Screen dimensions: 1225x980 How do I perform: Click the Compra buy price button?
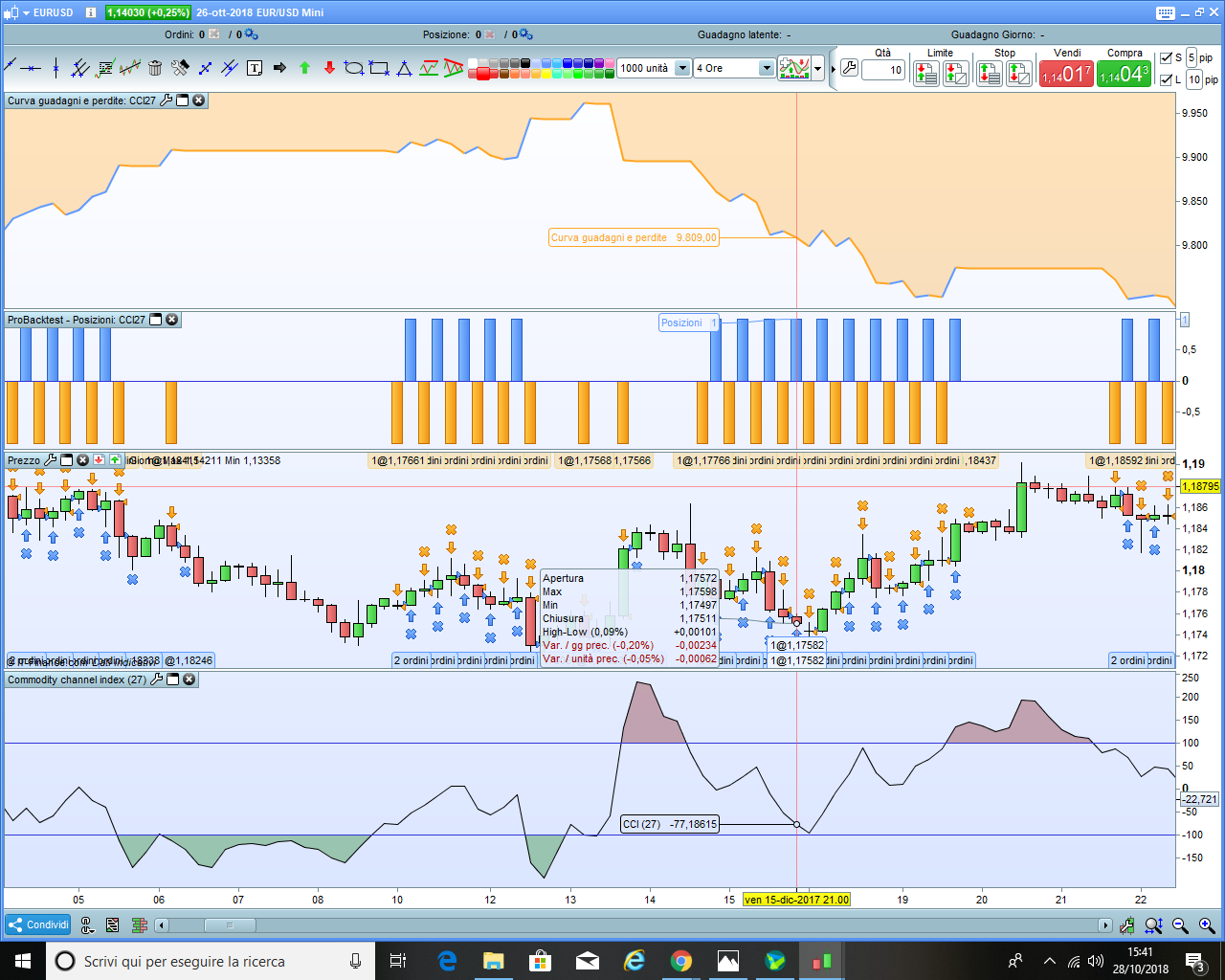tap(1124, 74)
